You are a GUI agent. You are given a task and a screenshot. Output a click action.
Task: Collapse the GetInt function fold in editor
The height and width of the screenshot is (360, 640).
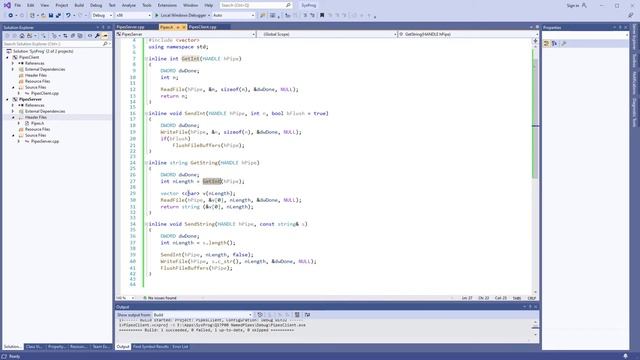(146, 59)
